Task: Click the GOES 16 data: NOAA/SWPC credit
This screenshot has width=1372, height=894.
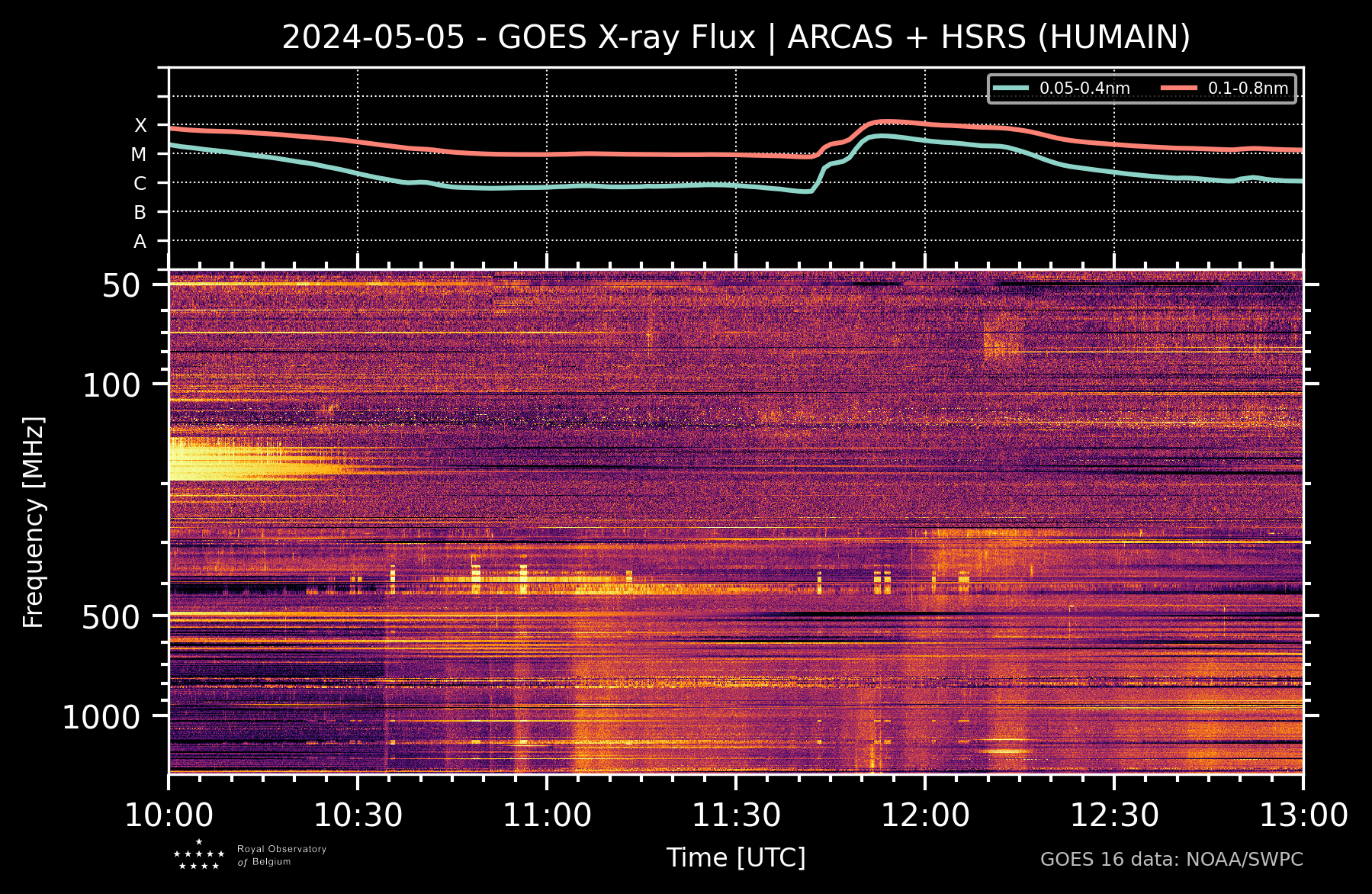Action: click(1171, 860)
